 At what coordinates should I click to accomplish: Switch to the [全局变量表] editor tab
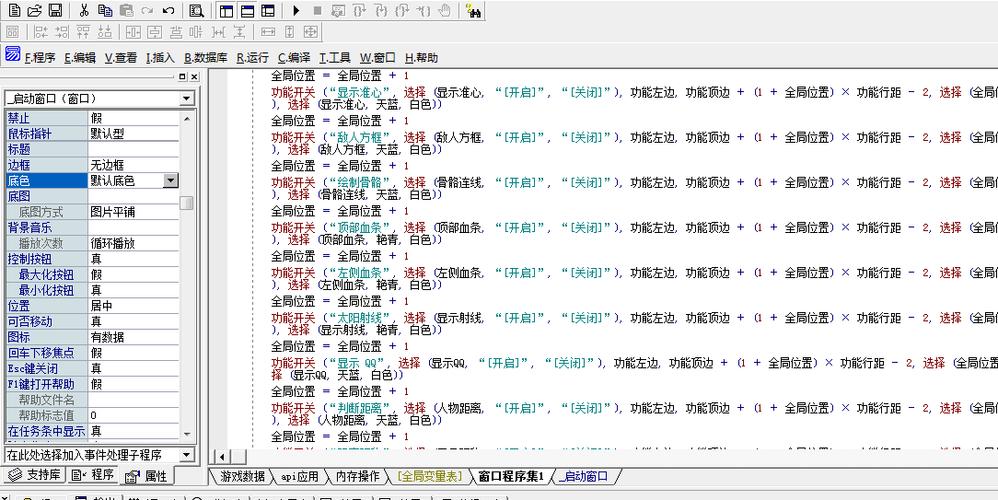click(x=430, y=476)
